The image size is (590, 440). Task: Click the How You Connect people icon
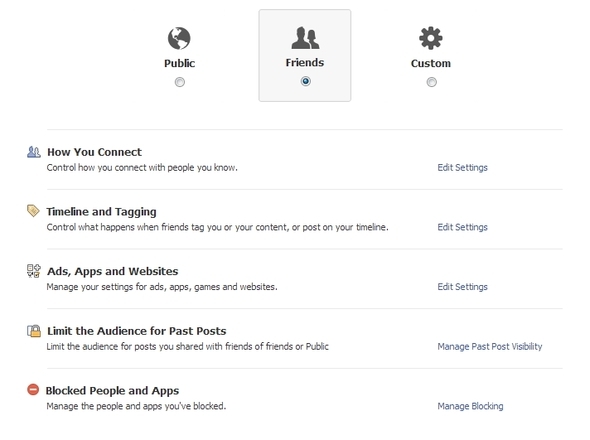[34, 152]
